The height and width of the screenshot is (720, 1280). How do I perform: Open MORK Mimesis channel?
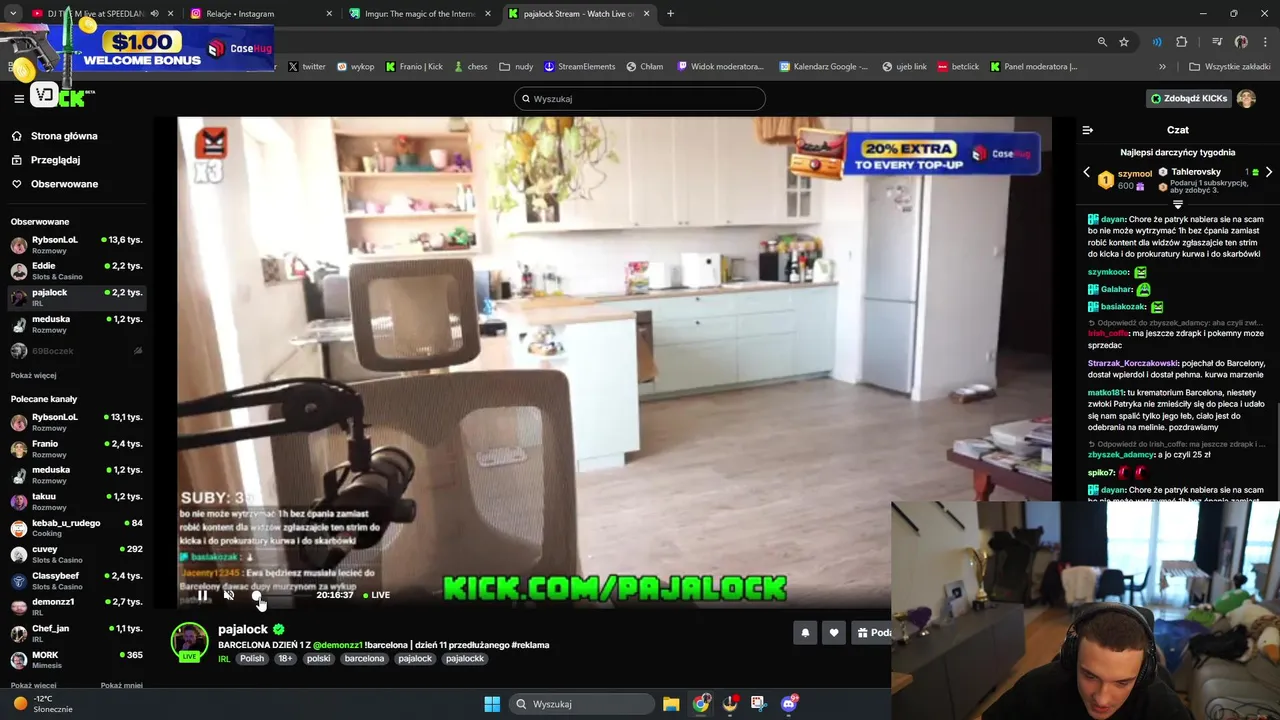coord(76,660)
